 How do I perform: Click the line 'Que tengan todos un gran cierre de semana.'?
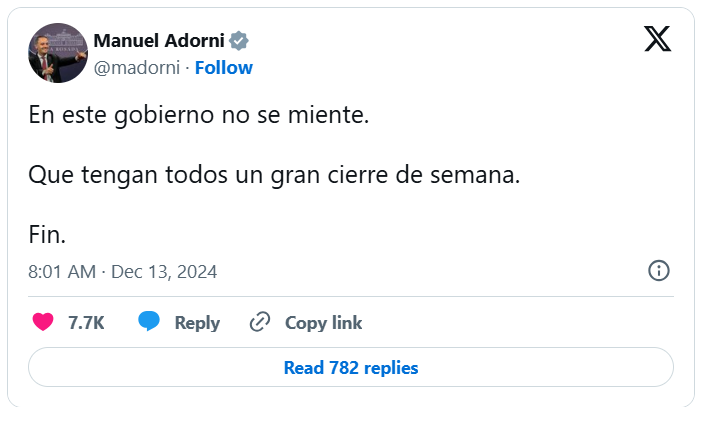274,175
